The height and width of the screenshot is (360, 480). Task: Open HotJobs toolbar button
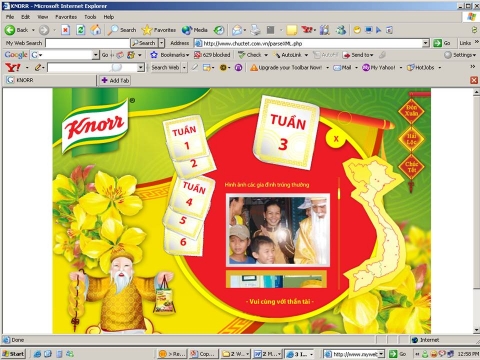[421, 68]
